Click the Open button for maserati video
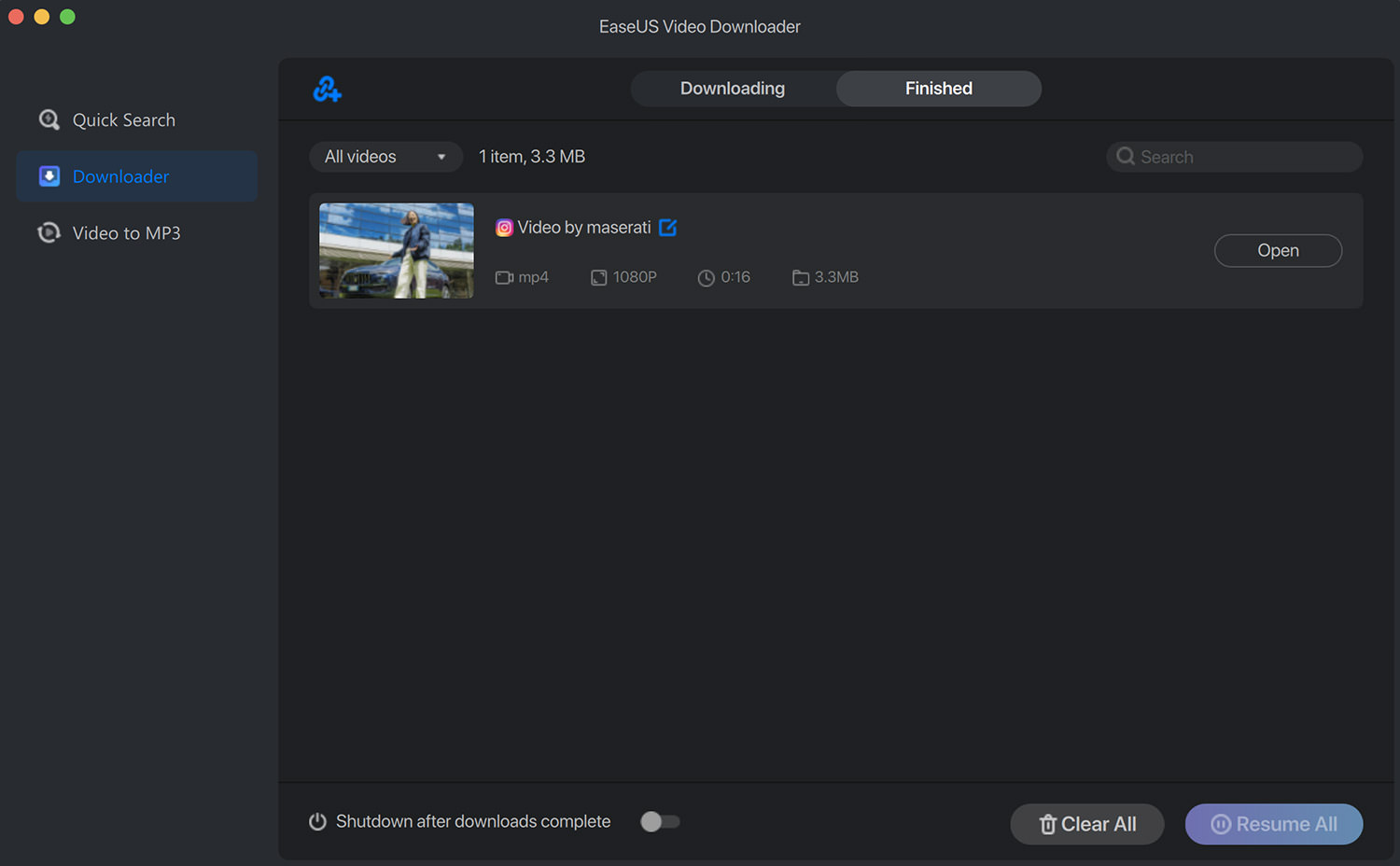1400x866 pixels. (x=1278, y=250)
